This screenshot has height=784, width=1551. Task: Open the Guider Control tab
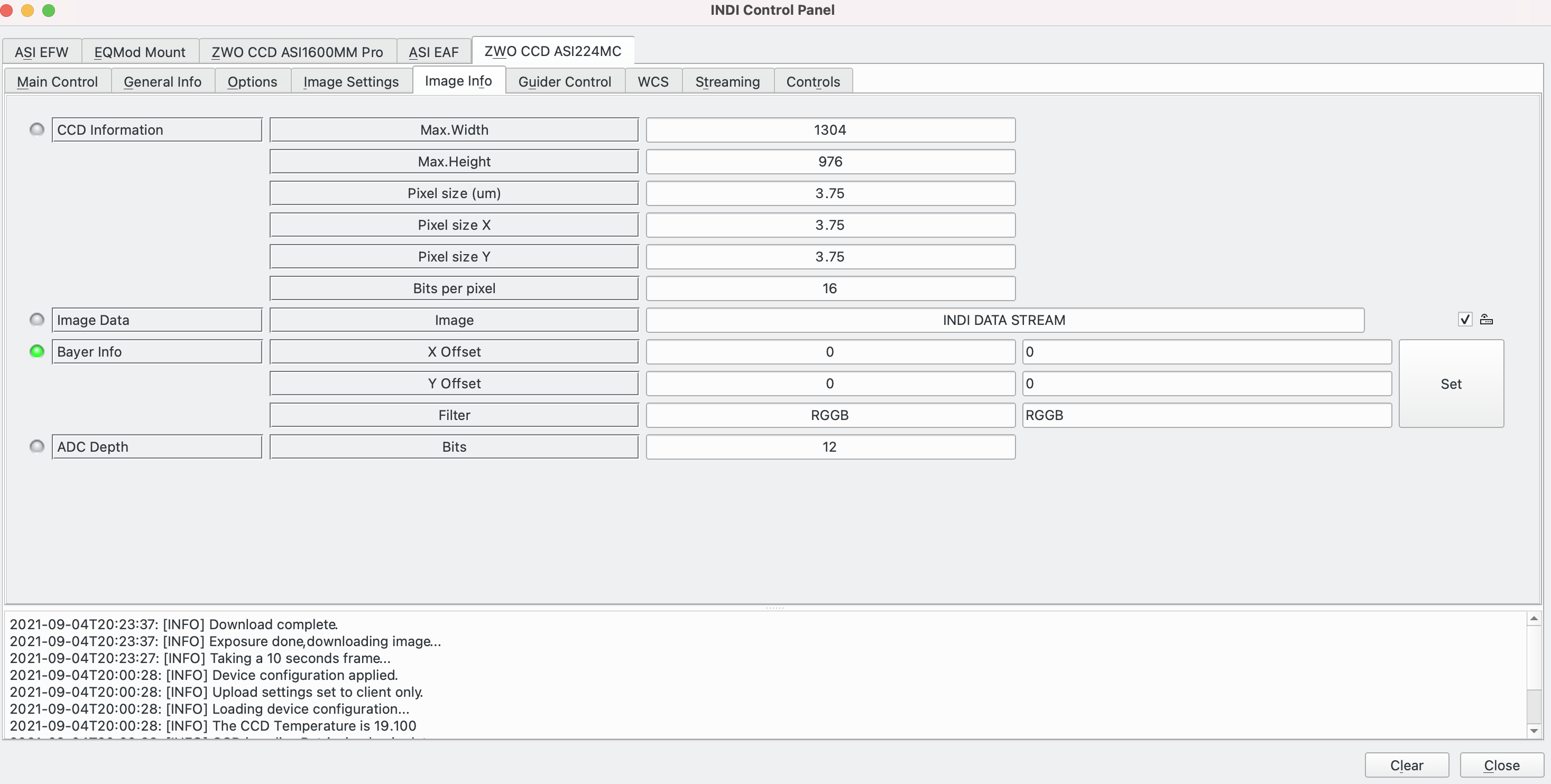click(x=565, y=81)
